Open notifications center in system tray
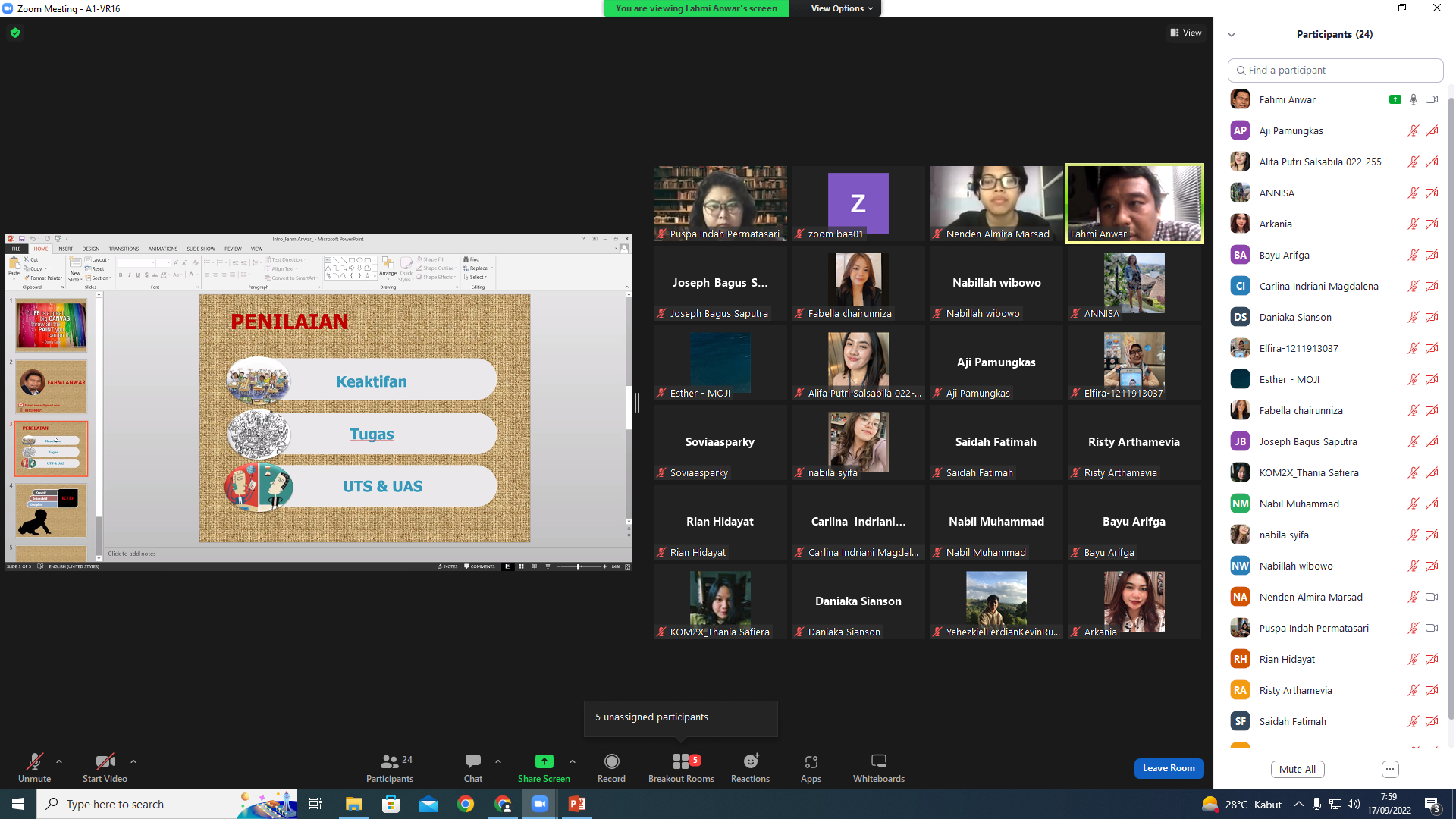 (x=1432, y=805)
